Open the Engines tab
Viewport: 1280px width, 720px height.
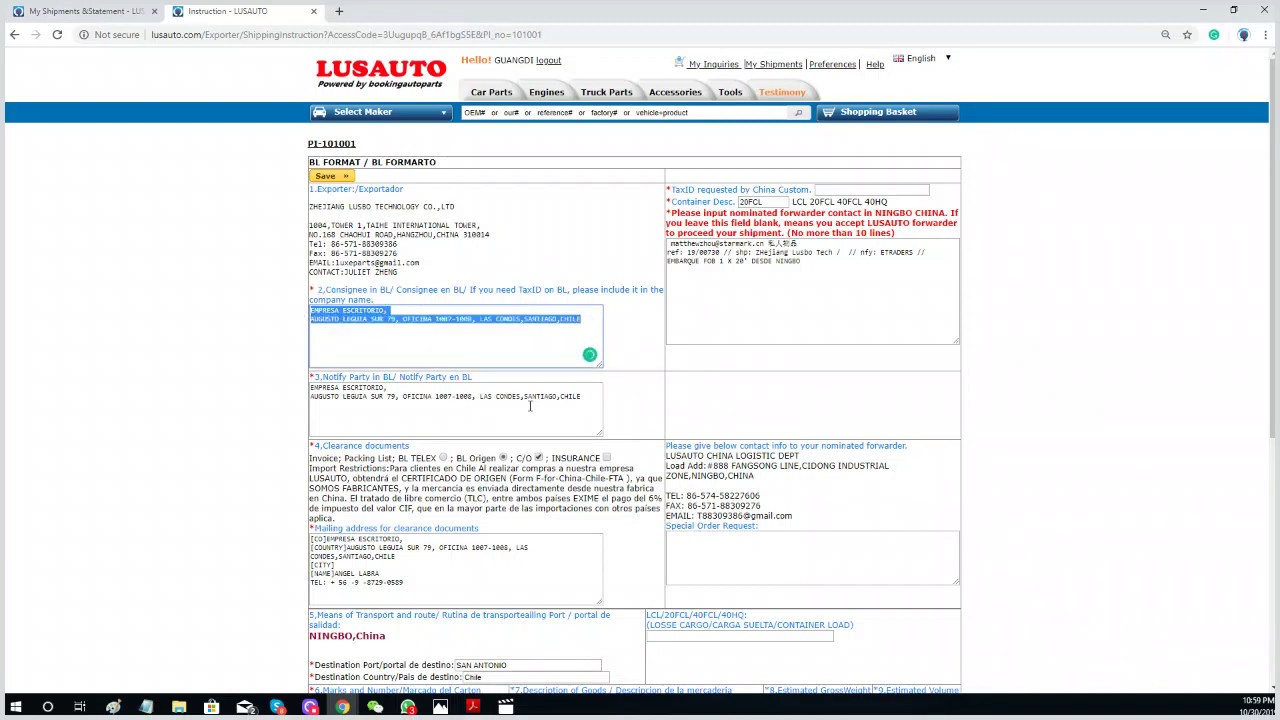pos(546,92)
